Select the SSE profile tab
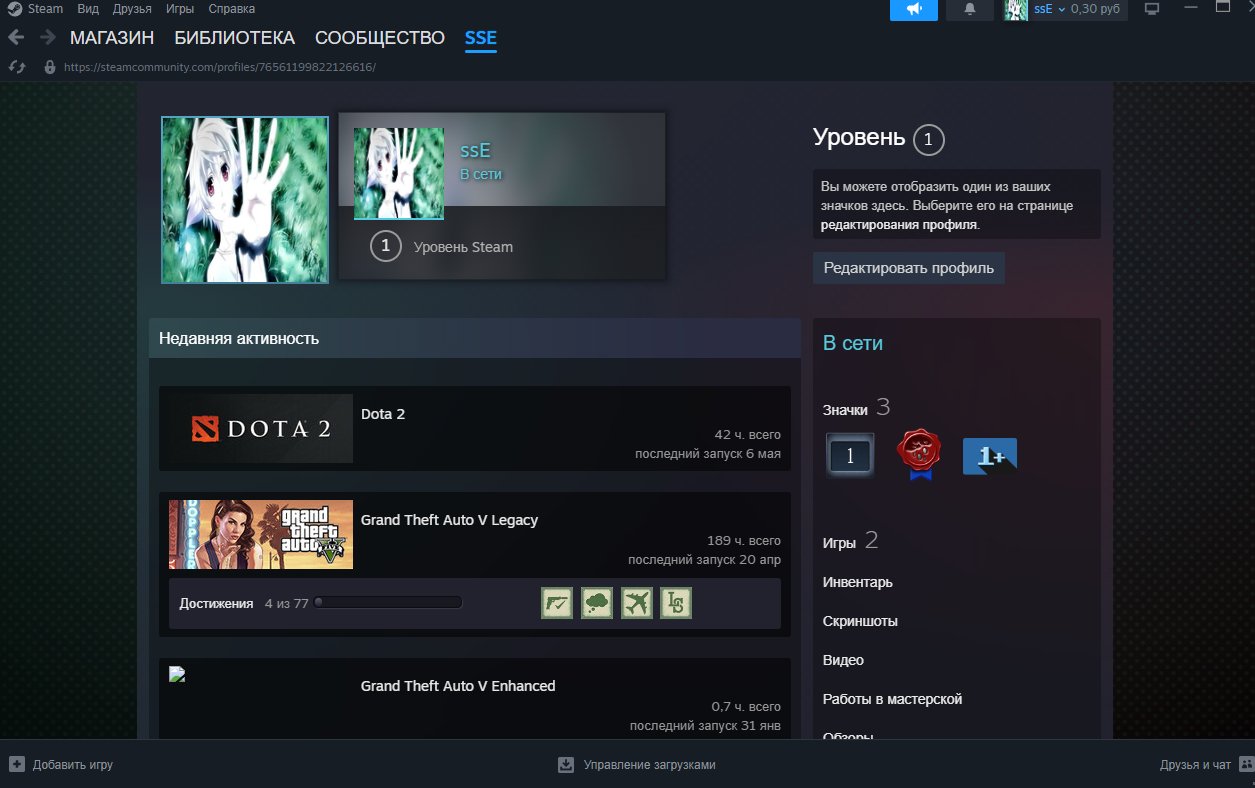The image size is (1255, 788). (481, 38)
